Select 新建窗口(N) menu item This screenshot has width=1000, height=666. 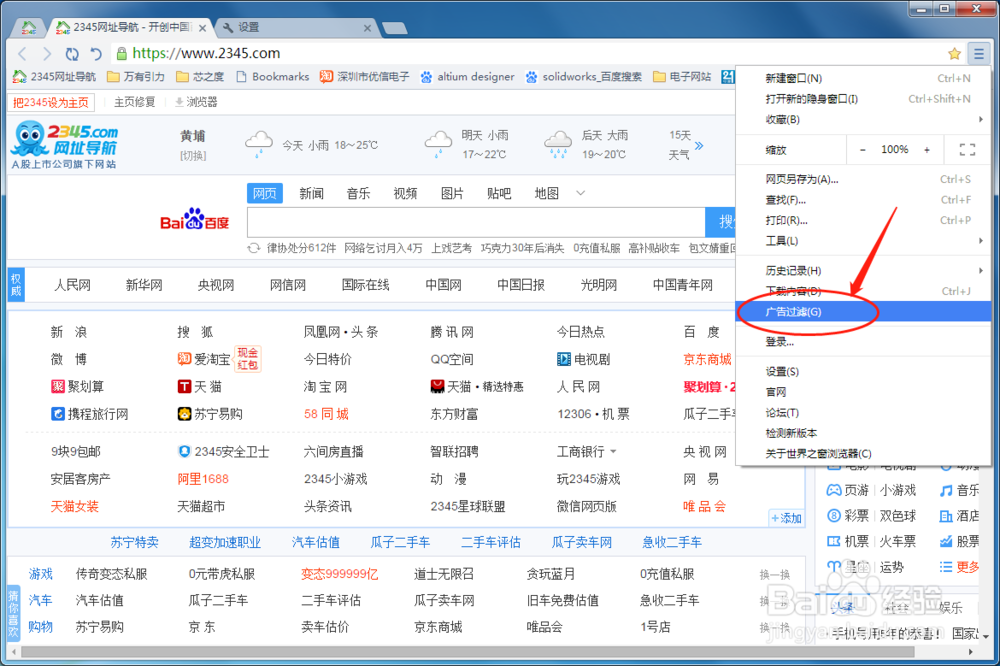(x=863, y=78)
